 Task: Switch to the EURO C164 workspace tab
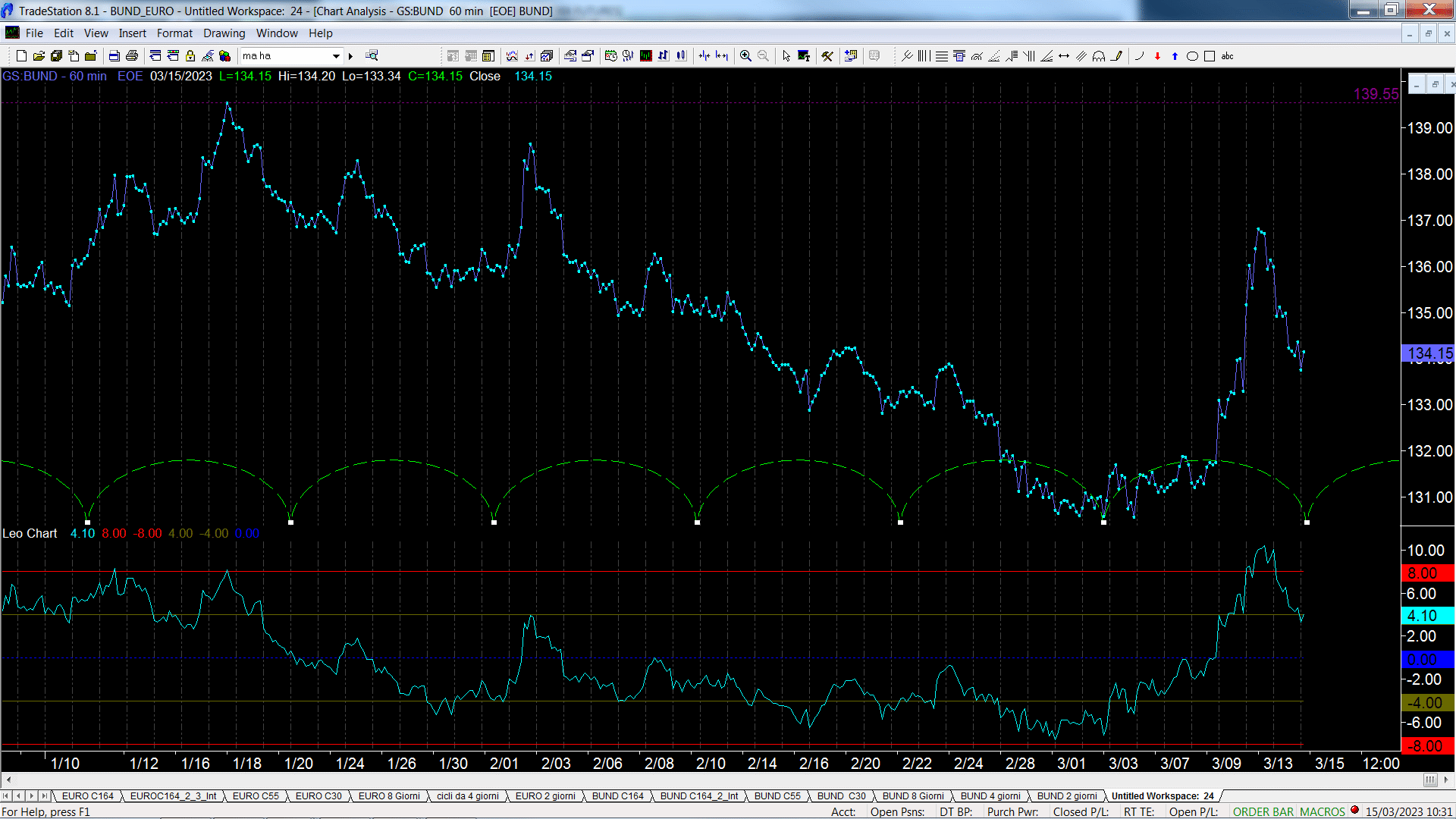pyautogui.click(x=88, y=796)
